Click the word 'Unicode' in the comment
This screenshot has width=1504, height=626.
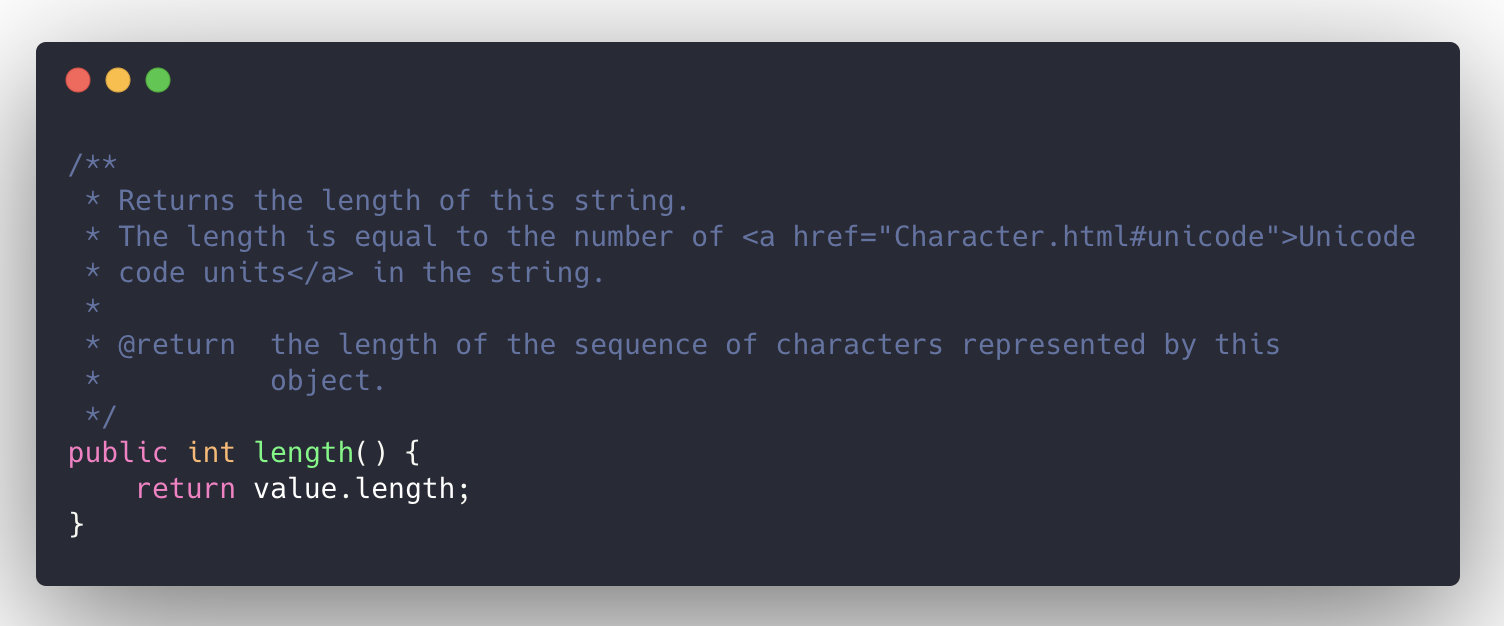click(1357, 237)
